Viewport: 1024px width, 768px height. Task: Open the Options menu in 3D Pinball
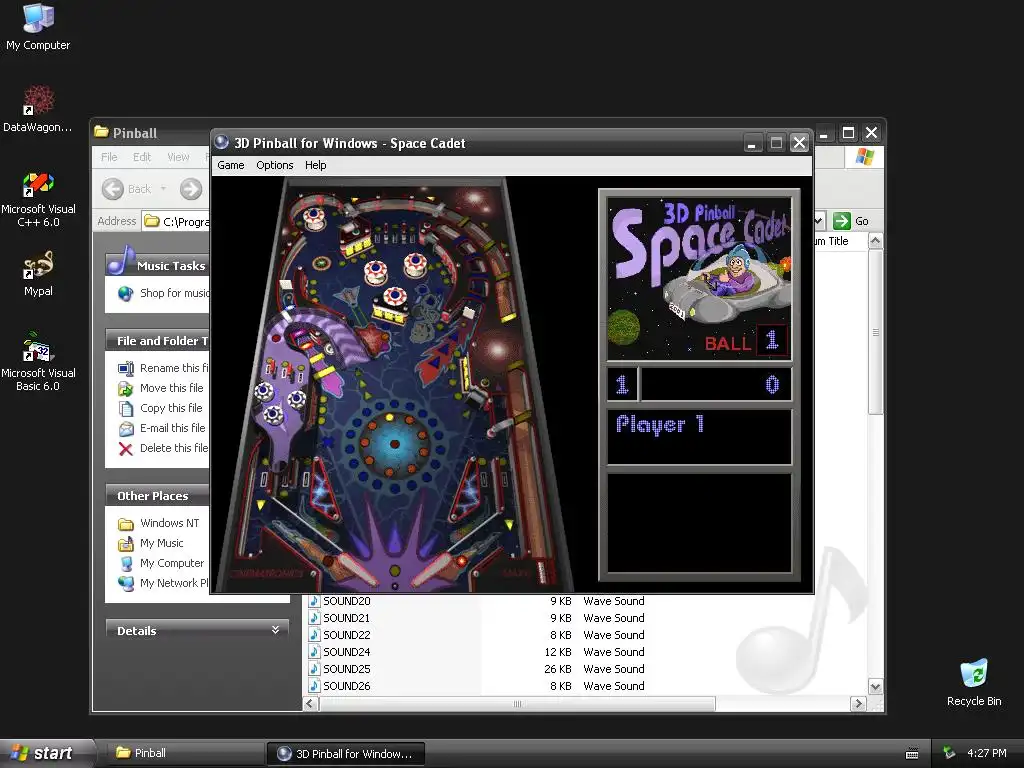pyautogui.click(x=274, y=165)
